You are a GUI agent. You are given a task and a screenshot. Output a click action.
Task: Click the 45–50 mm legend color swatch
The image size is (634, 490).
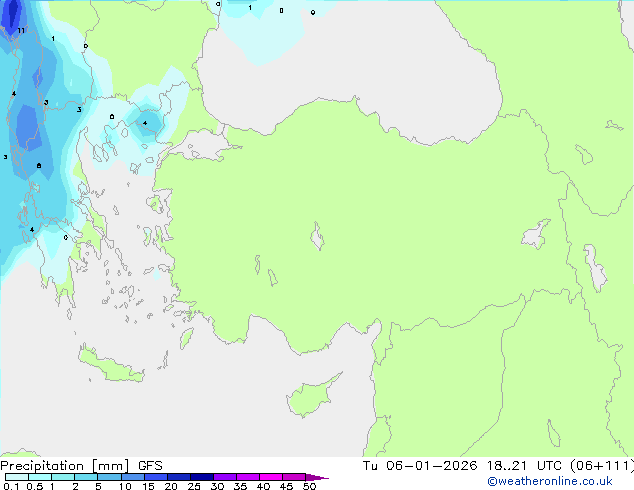click(294, 477)
